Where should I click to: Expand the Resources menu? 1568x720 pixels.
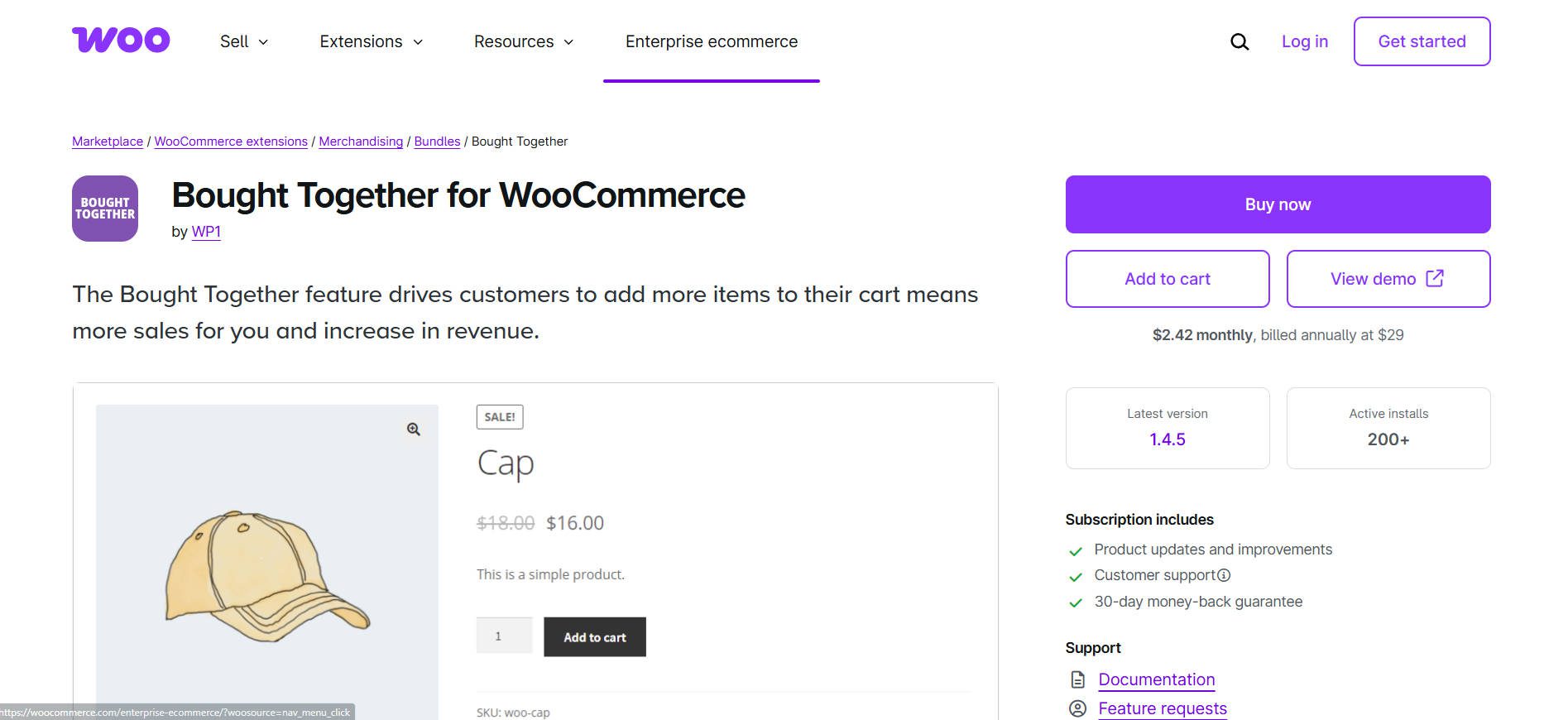522,41
